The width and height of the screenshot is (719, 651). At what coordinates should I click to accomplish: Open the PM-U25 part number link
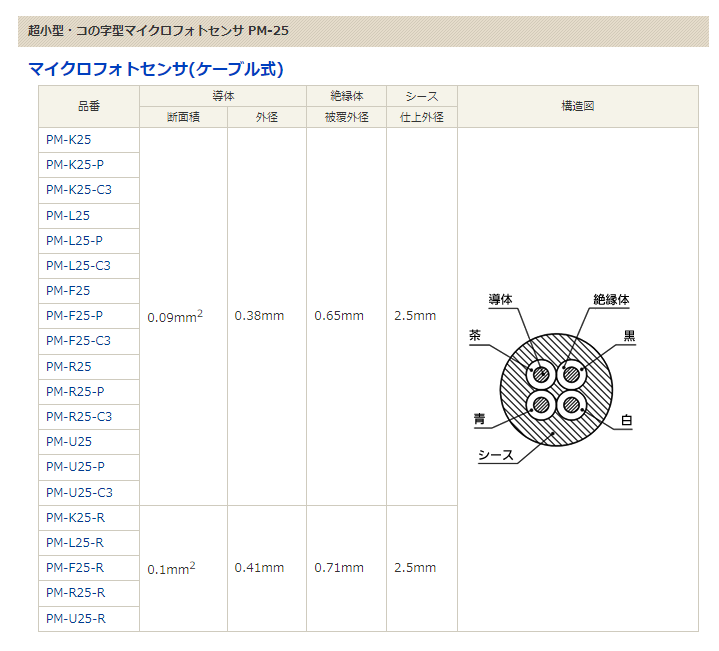click(x=69, y=442)
